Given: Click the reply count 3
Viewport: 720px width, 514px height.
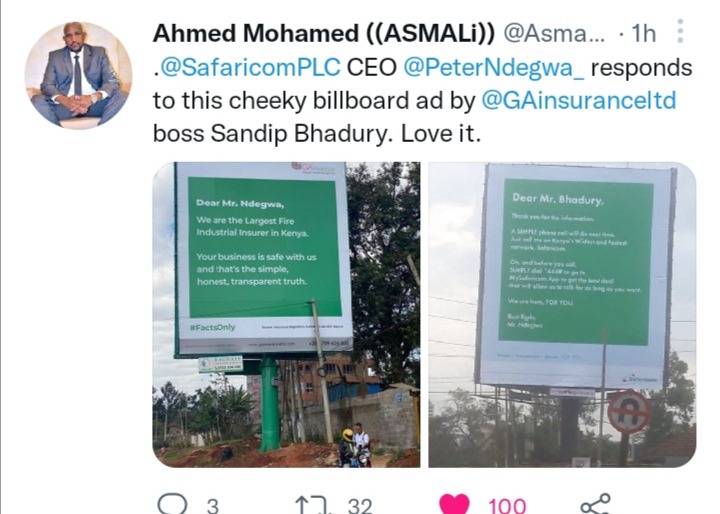Looking at the screenshot, I should (x=212, y=506).
